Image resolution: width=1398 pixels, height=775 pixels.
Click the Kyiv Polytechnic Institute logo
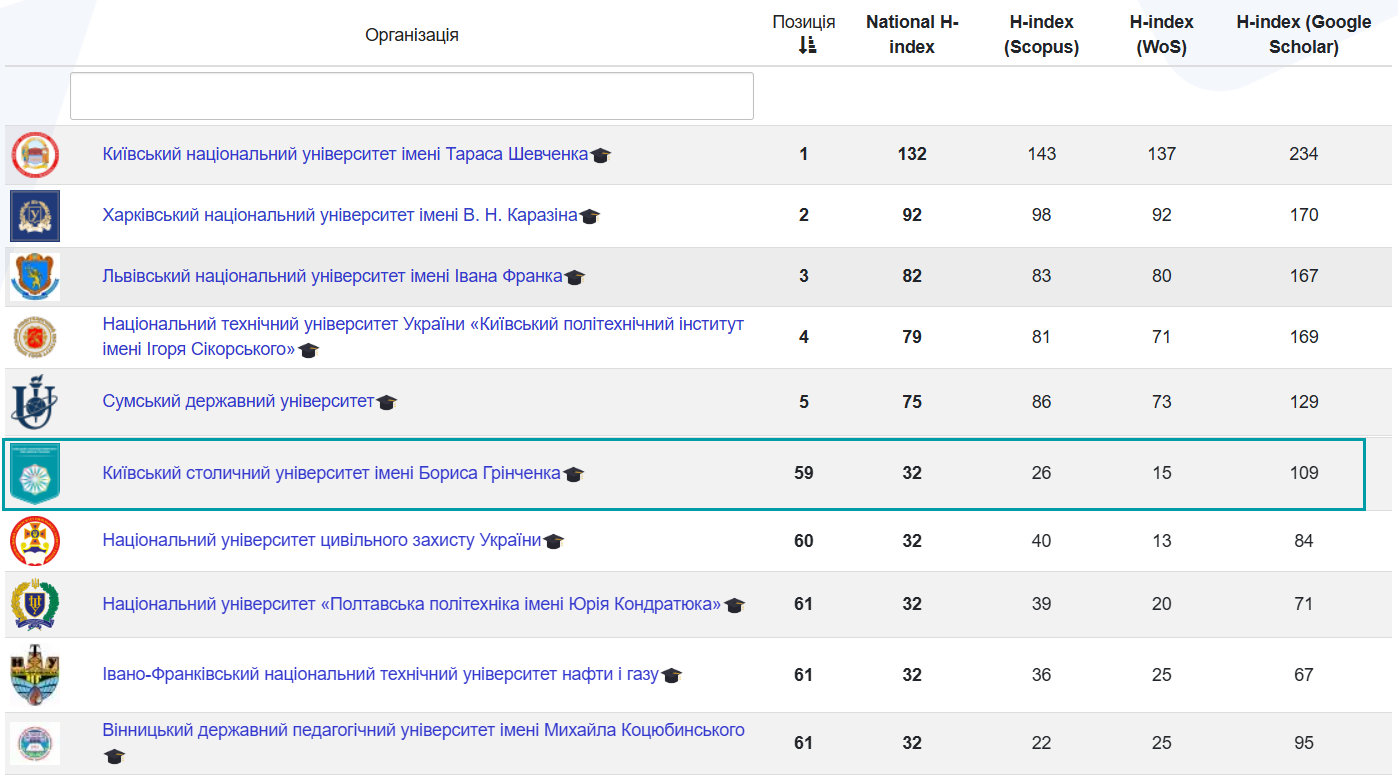point(35,337)
